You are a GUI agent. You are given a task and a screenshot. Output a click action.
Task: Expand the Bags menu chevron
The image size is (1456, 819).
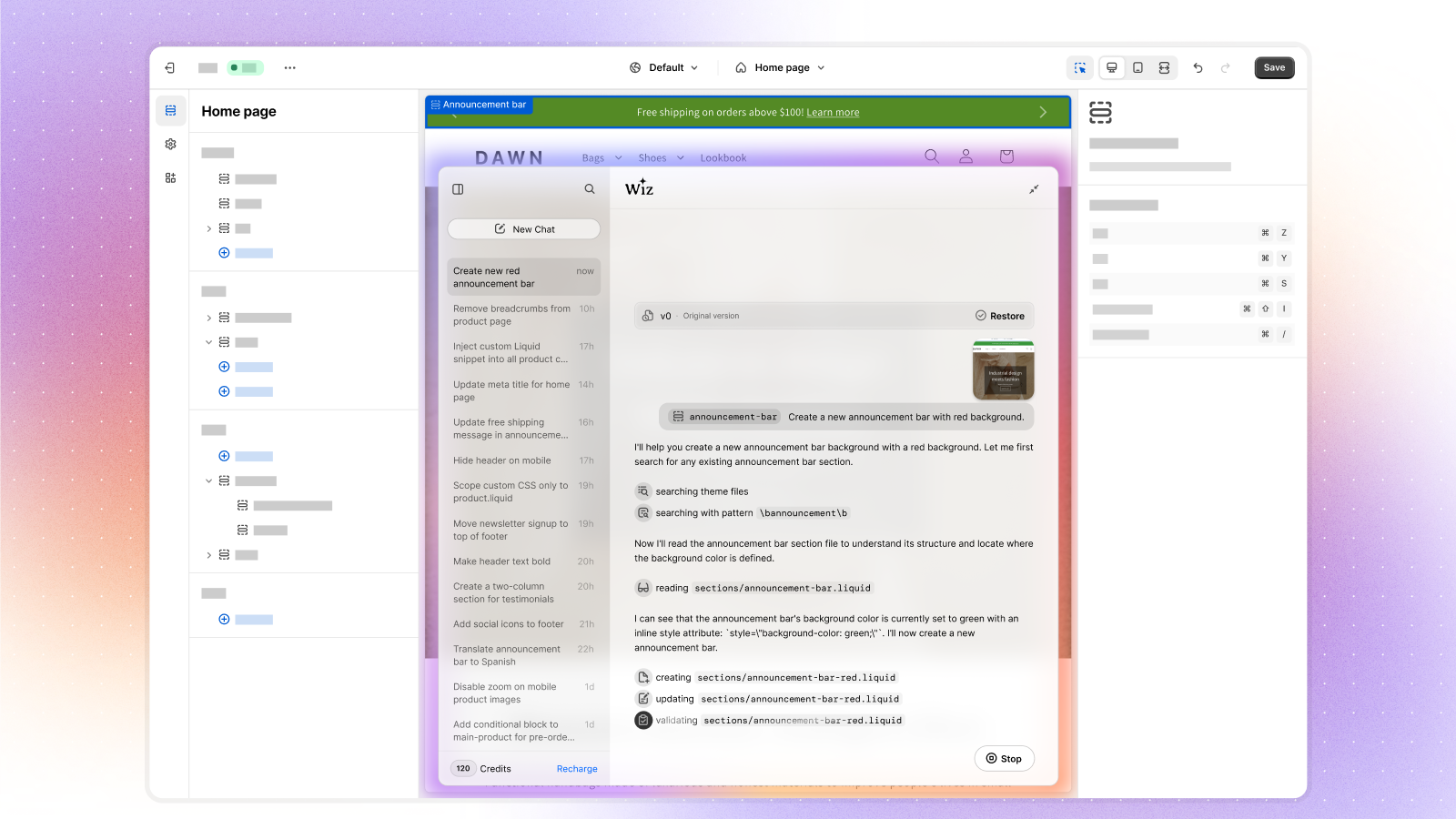pos(619,157)
